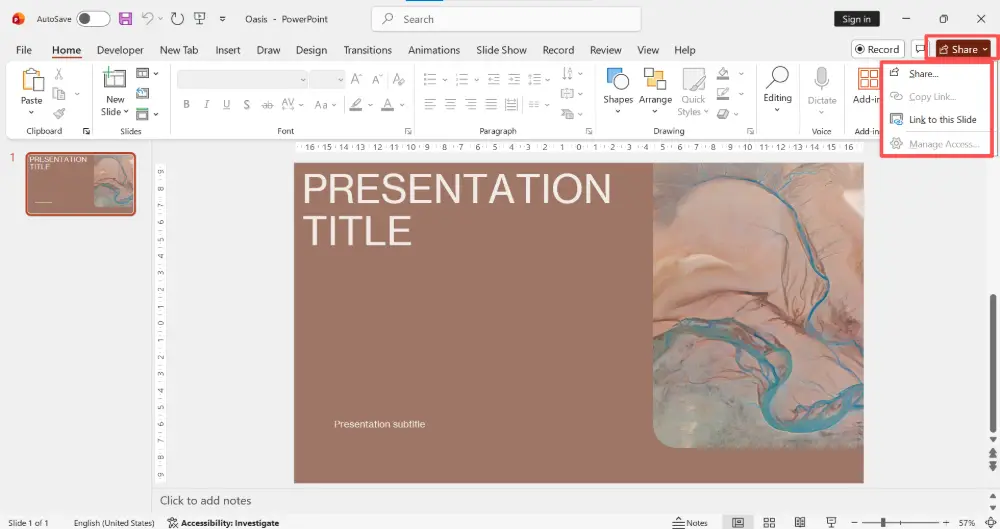Image resolution: width=1000 pixels, height=529 pixels.
Task: Switch to Slide Sorter view icon
Action: (769, 523)
